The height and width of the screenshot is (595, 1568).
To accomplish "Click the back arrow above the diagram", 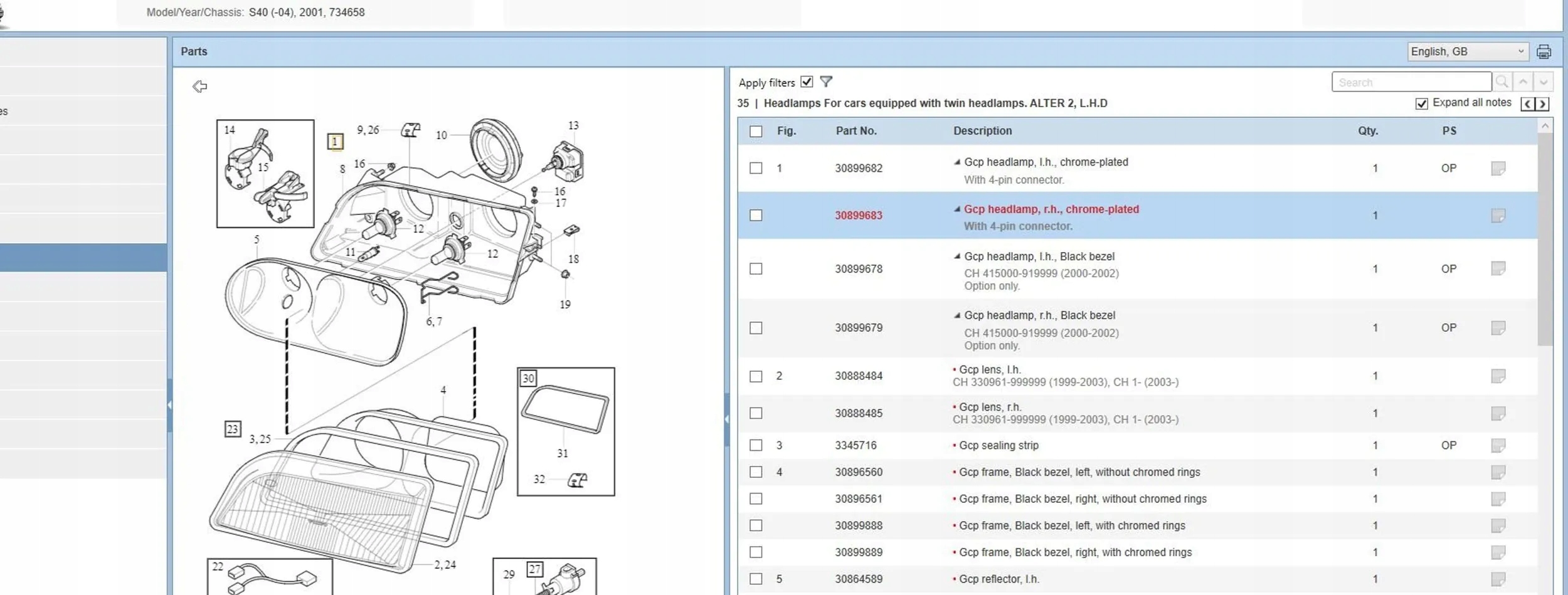I will (x=199, y=86).
